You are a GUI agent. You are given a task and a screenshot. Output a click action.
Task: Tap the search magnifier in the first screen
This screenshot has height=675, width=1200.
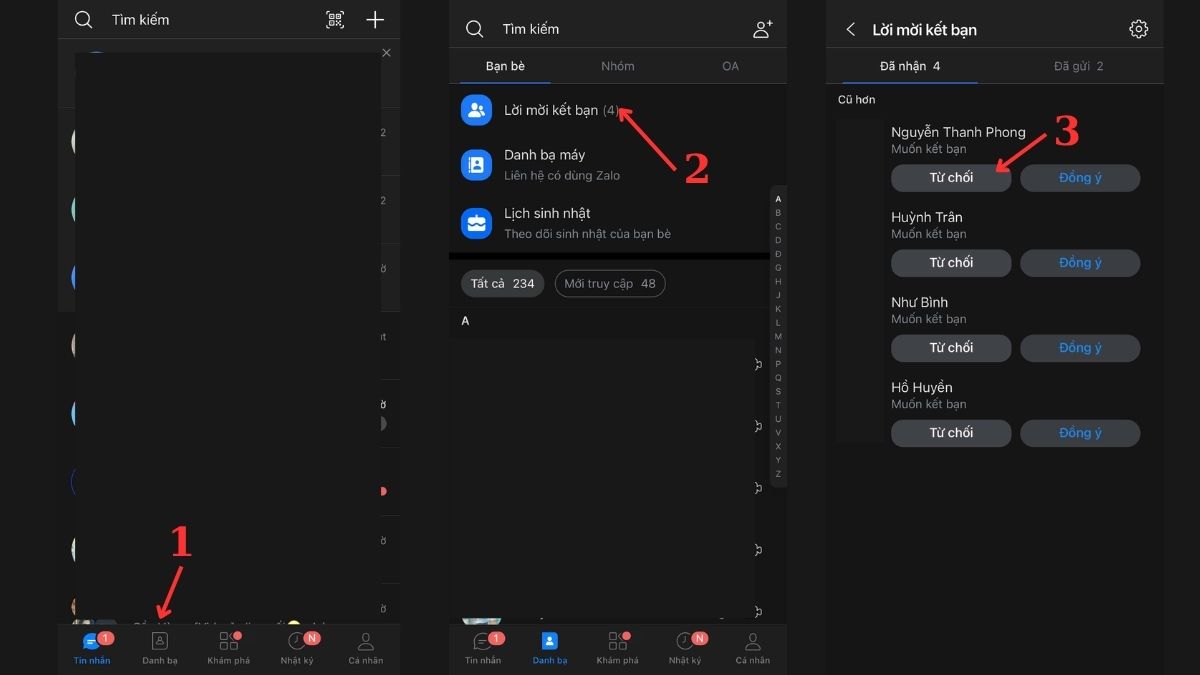84,20
